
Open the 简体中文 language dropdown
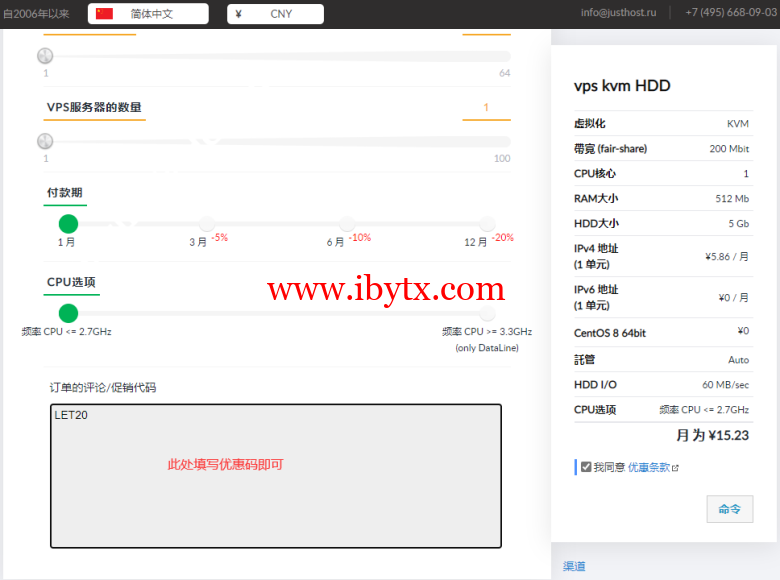(x=149, y=14)
